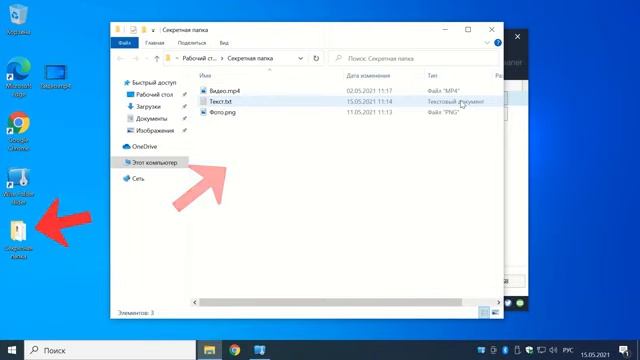
Task: Sort files by Дата изменения column
Action: pos(368,76)
